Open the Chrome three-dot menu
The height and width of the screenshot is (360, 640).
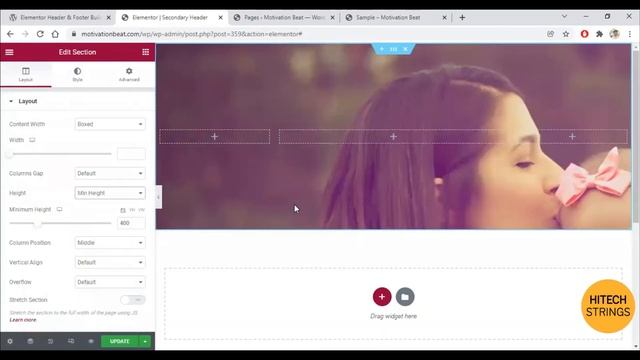[x=630, y=34]
